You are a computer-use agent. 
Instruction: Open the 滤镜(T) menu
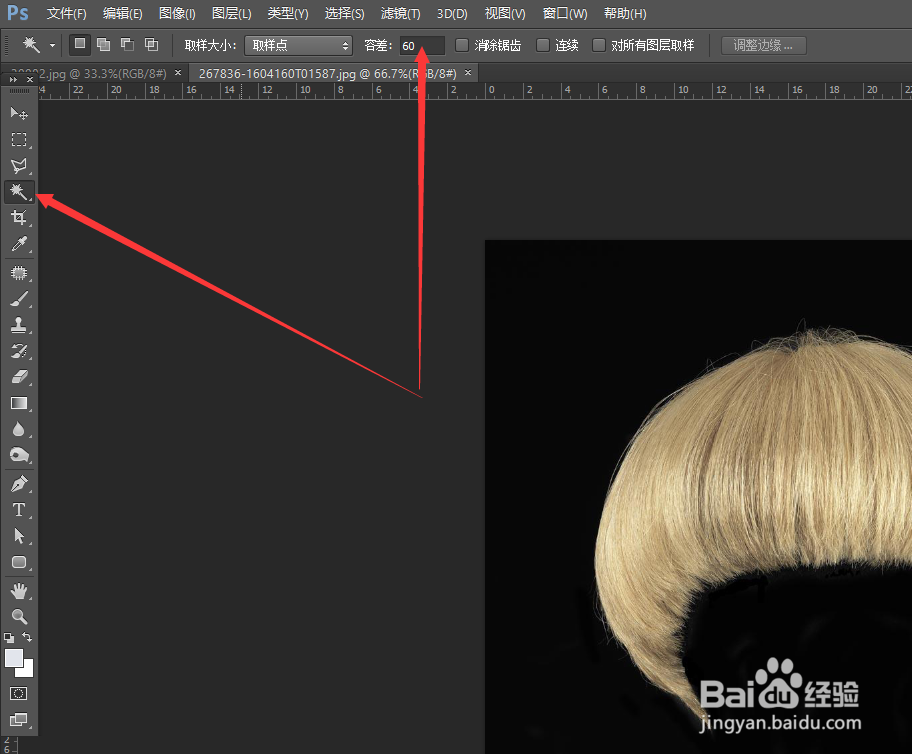[x=400, y=13]
